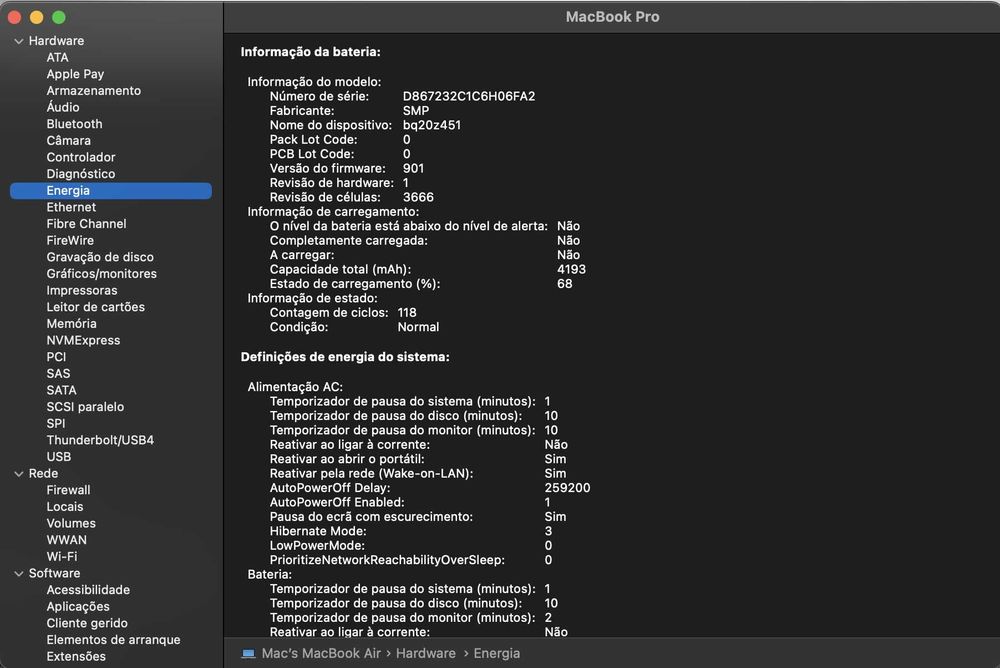
Task: Click the MacBook Pro window title
Action: (612, 17)
